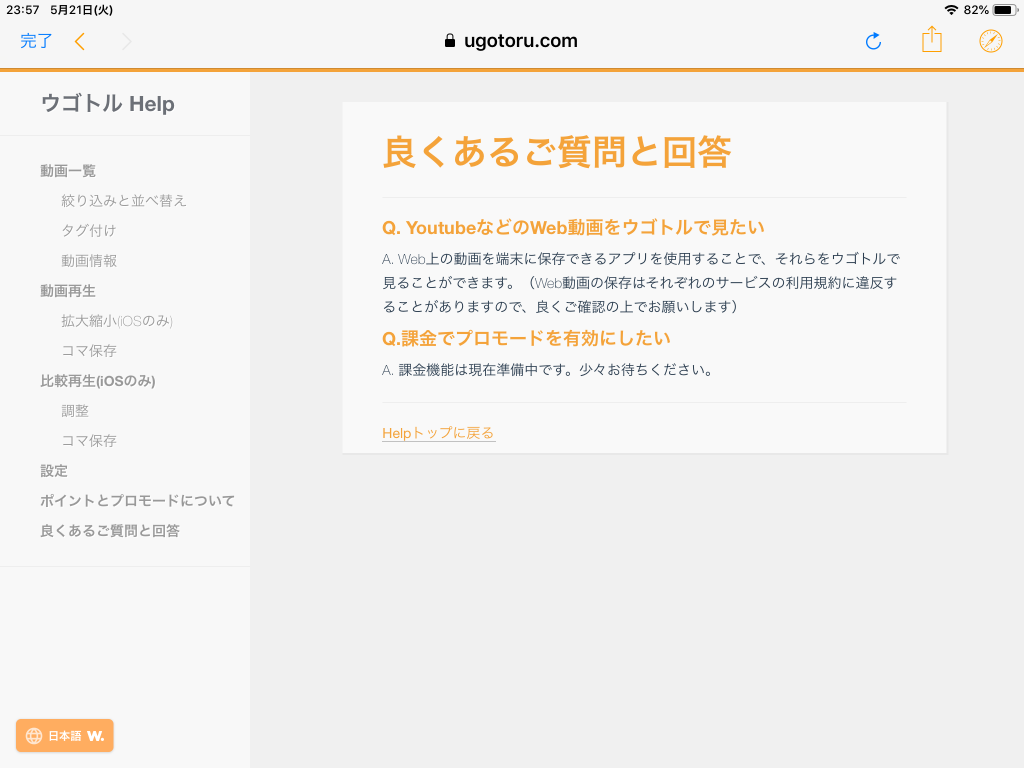Tap the 完了 done button
This screenshot has height=768, width=1024.
[x=36, y=41]
